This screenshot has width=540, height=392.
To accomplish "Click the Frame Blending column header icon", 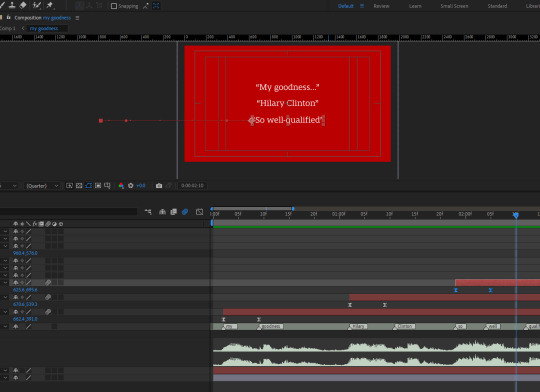I will 41,224.
